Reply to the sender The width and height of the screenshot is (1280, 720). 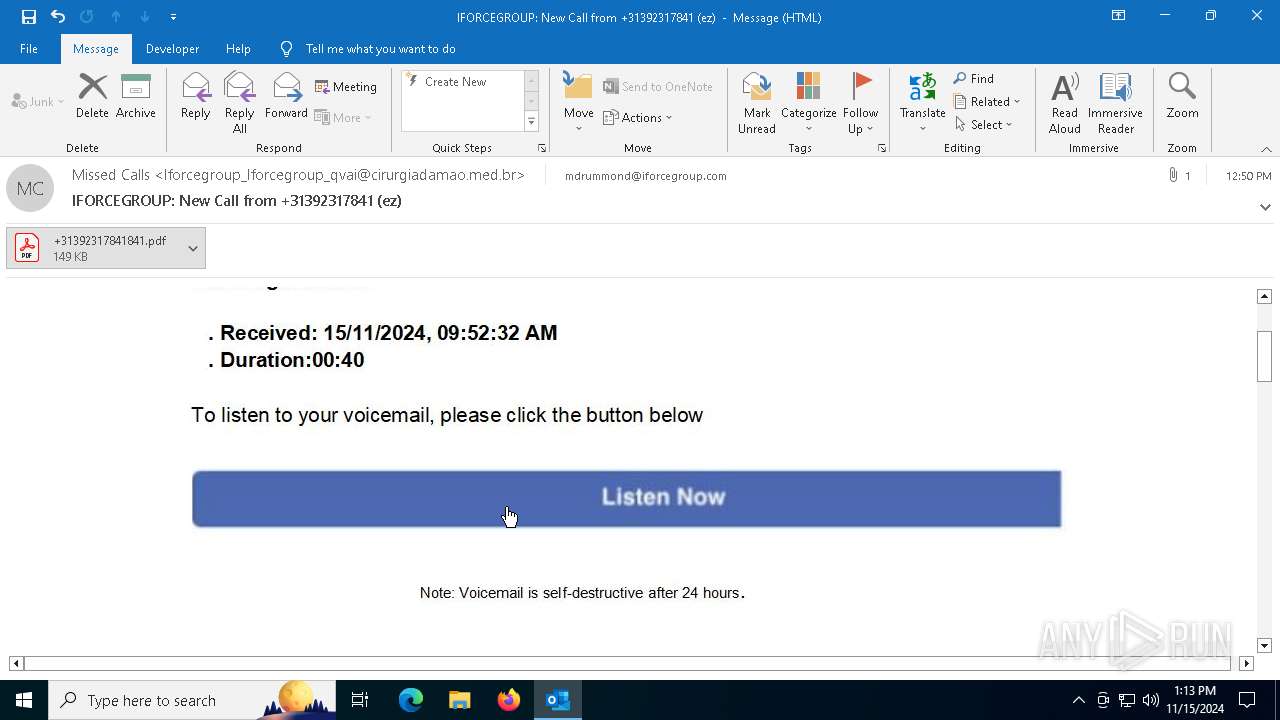pyautogui.click(x=196, y=96)
